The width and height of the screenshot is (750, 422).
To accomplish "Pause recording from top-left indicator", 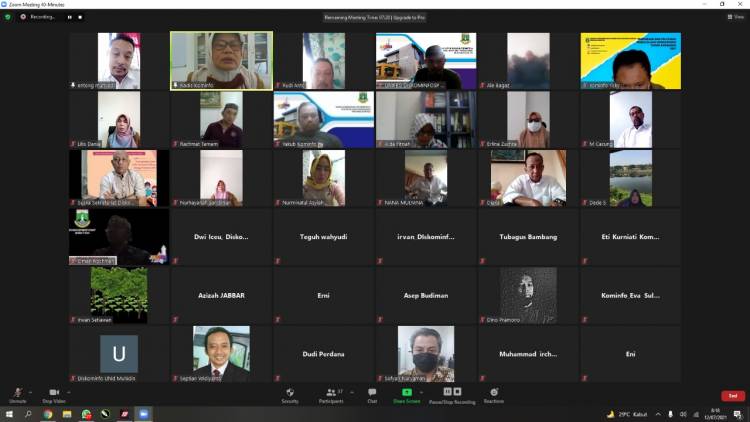I will (70, 17).
